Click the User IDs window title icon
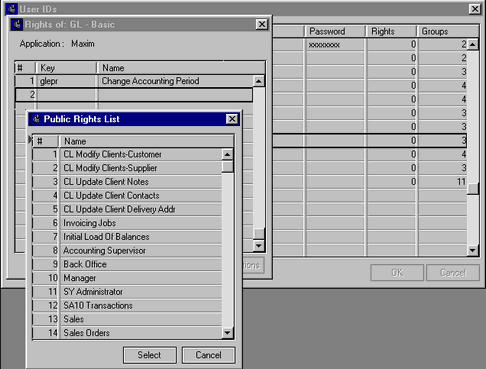This screenshot has width=486, height=369. (12, 9)
